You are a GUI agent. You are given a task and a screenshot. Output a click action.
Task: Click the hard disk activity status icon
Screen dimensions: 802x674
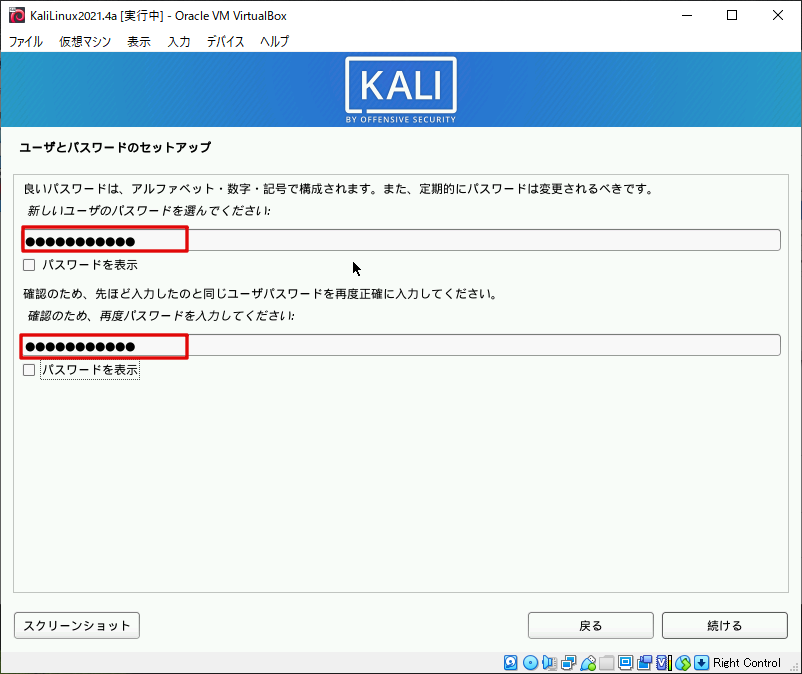(510, 663)
